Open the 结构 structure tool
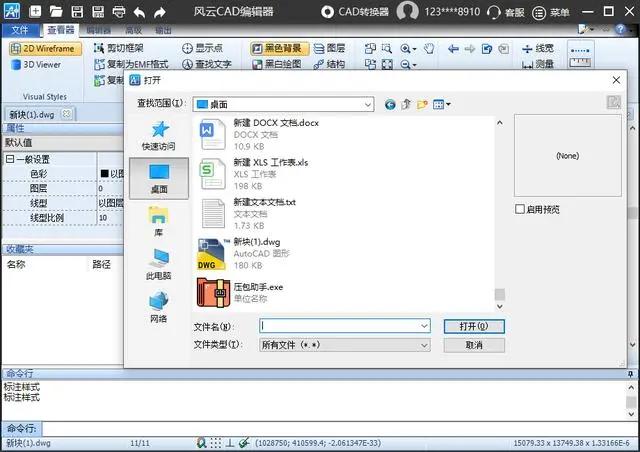 [330, 64]
